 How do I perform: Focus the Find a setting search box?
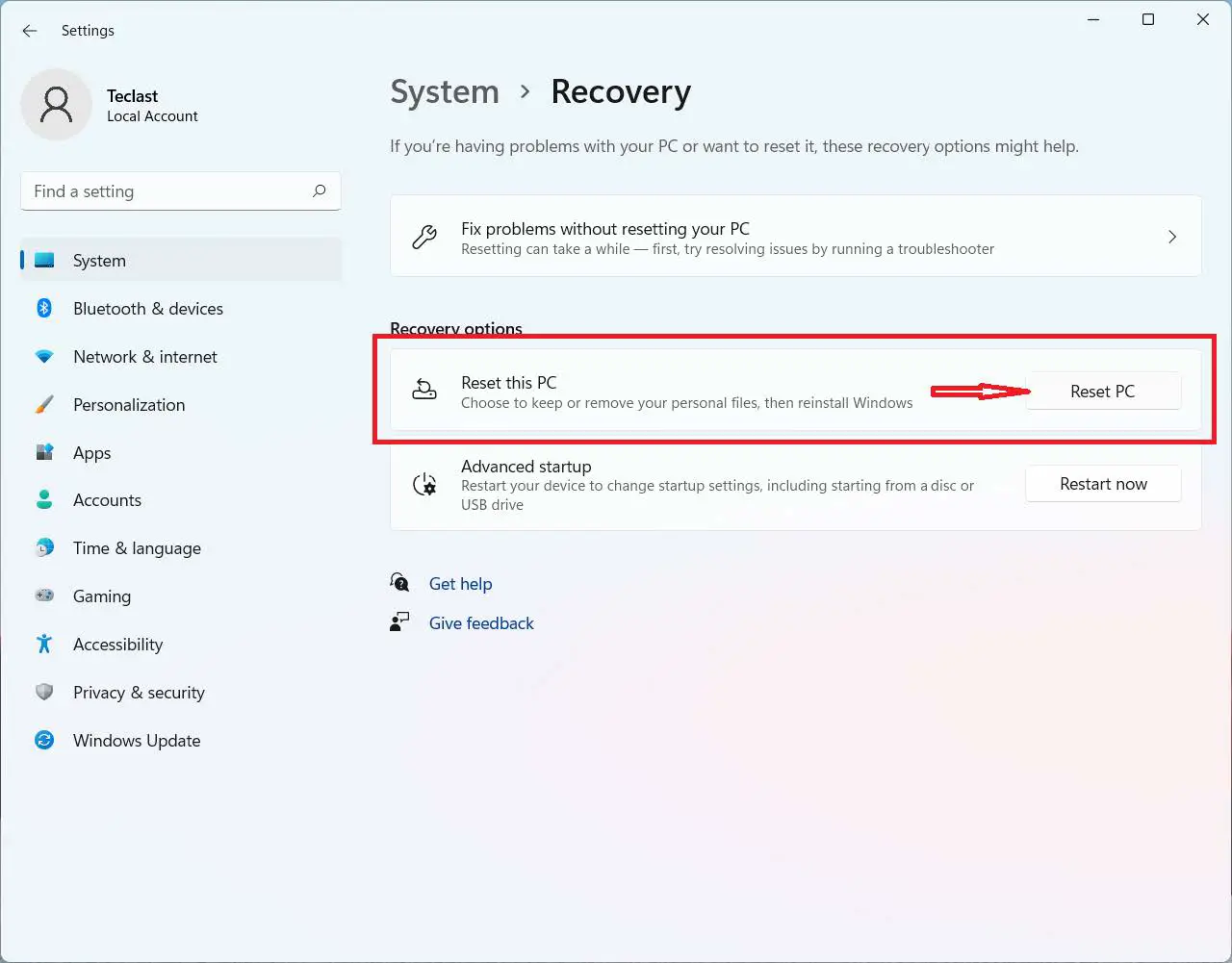pos(168,191)
